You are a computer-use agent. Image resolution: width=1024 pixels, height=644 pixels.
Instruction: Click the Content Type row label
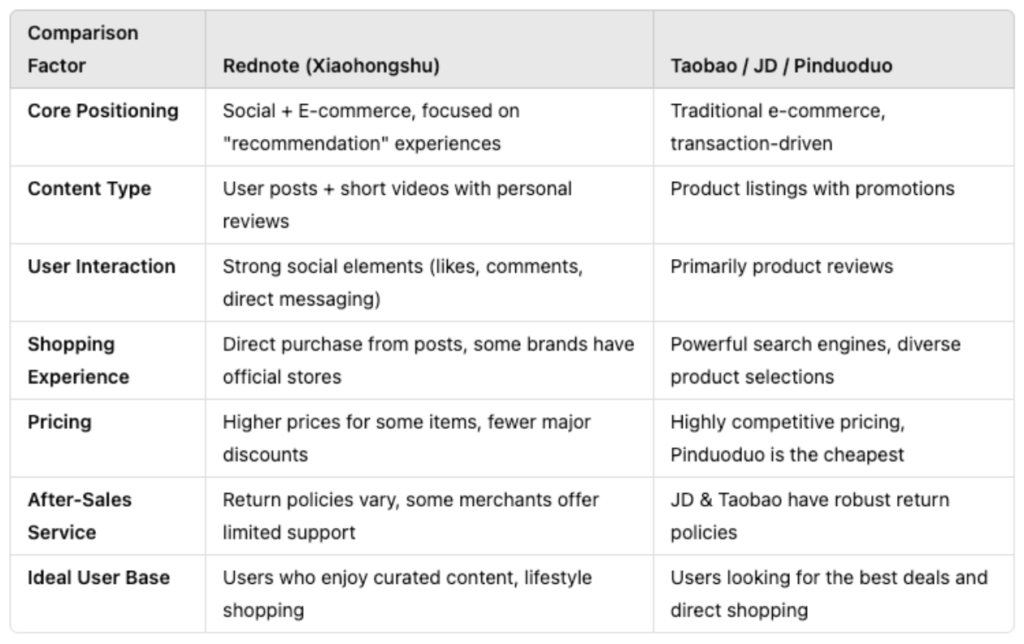point(89,189)
